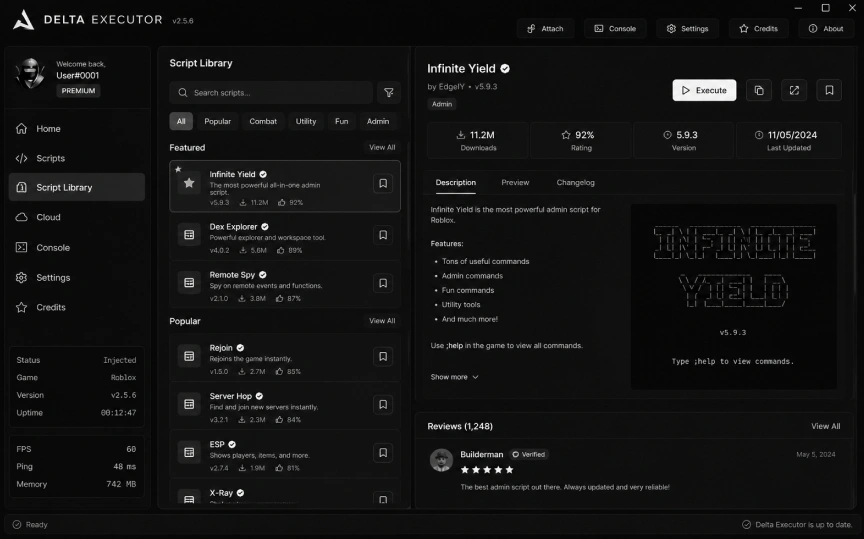Image resolution: width=864 pixels, height=539 pixels.
Task: Expand Show more in description
Action: [455, 377]
